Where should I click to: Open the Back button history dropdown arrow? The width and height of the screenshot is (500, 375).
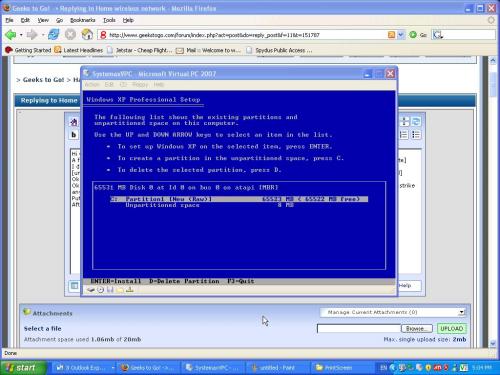point(21,35)
